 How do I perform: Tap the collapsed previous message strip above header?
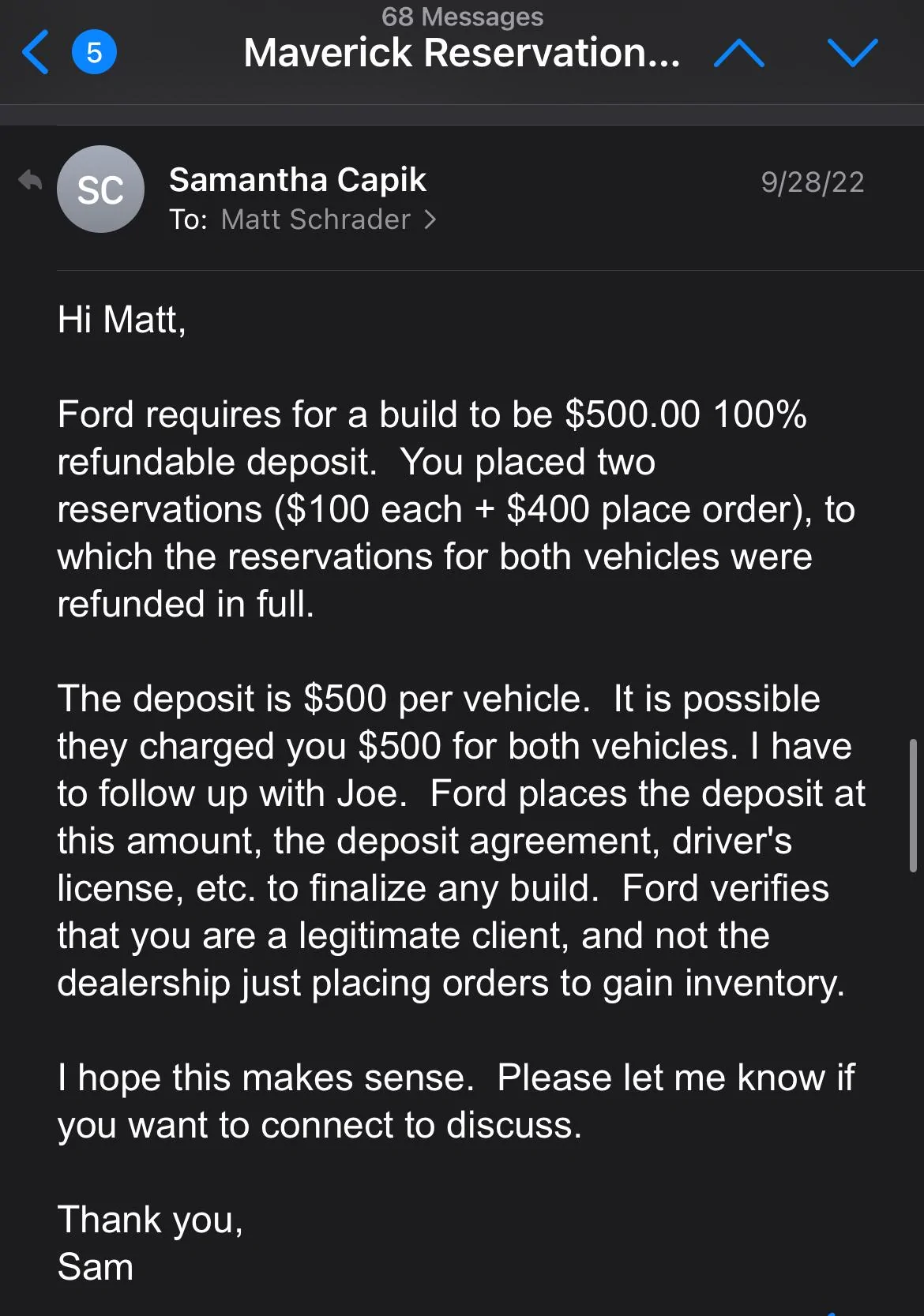pyautogui.click(x=462, y=114)
